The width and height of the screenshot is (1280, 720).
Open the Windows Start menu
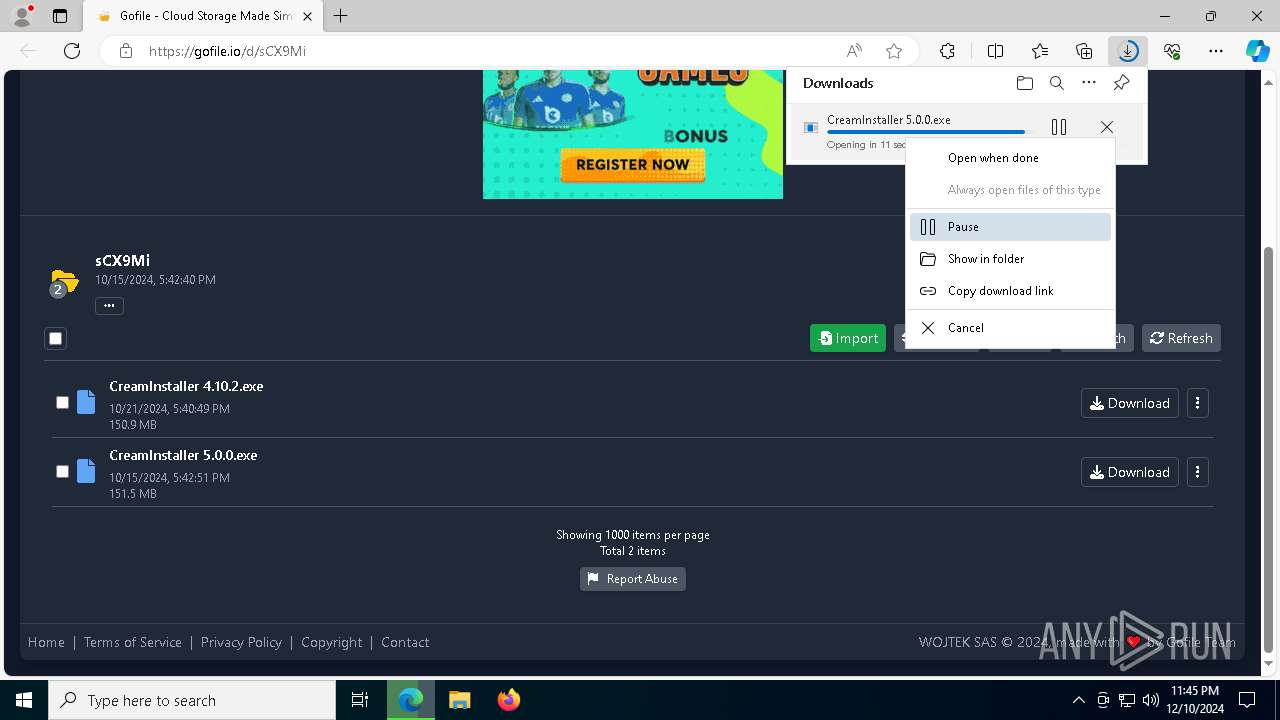24,700
